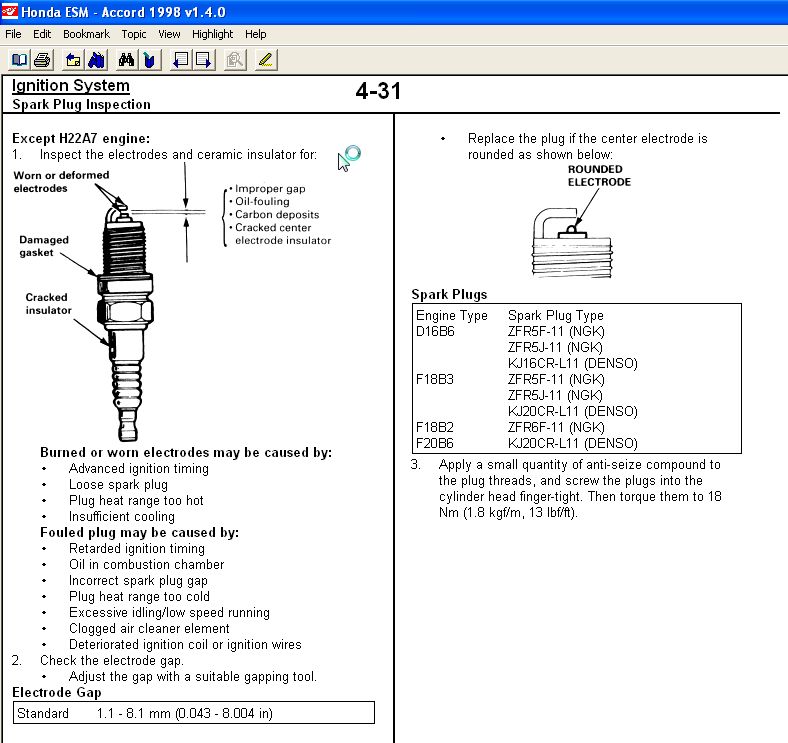Image resolution: width=788 pixels, height=743 pixels.
Task: Click the open book contents icon
Action: [19, 60]
